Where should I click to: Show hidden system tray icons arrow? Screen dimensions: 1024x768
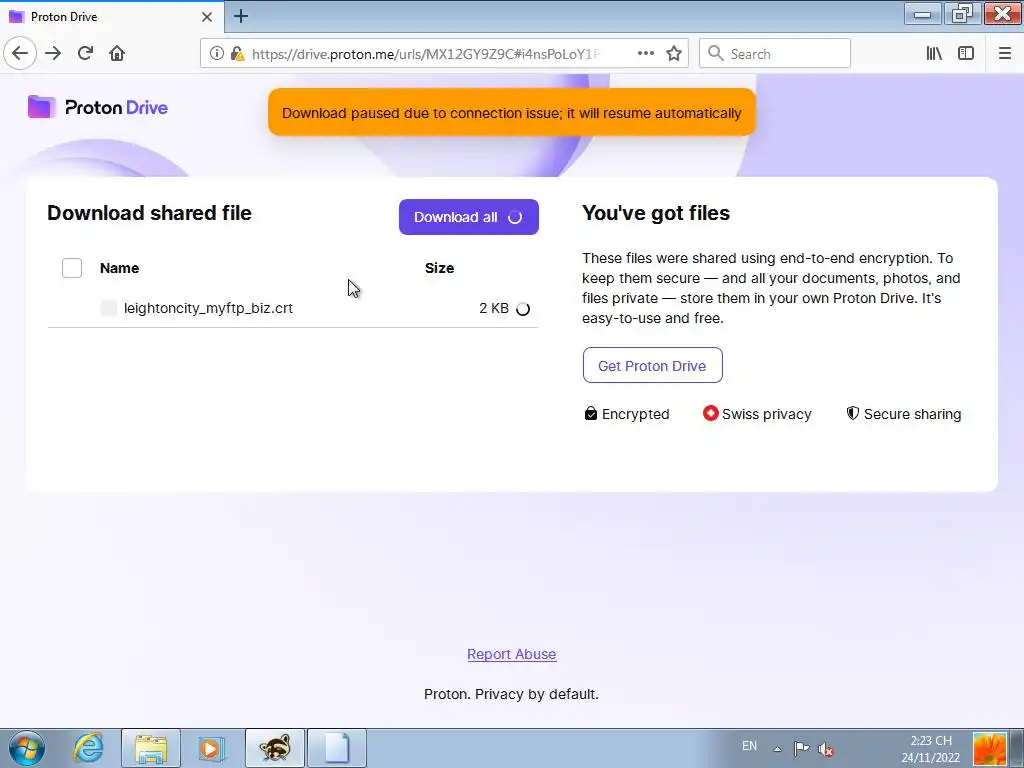tap(777, 748)
